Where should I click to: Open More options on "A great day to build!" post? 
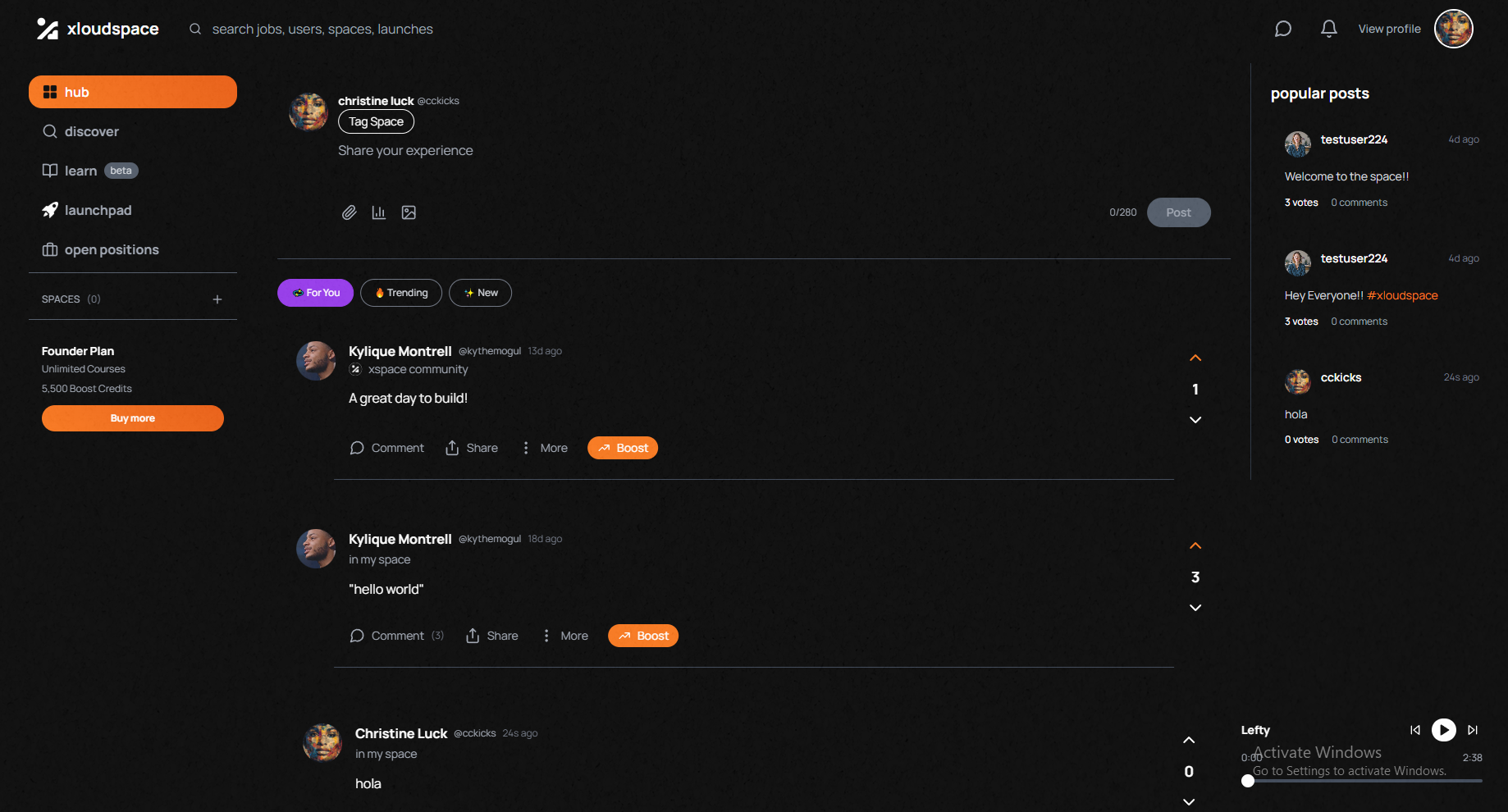pos(545,448)
